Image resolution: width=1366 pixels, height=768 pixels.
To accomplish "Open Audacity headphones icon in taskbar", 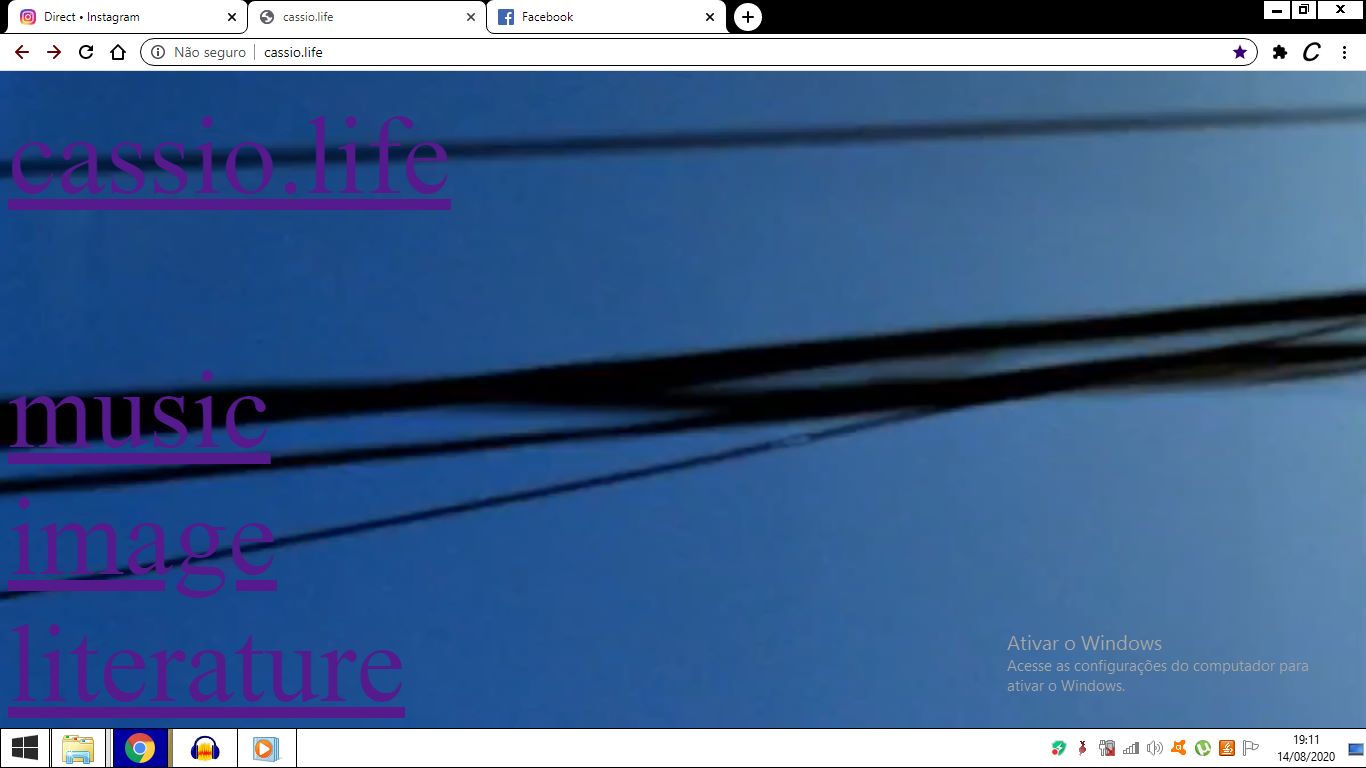I will (x=205, y=748).
